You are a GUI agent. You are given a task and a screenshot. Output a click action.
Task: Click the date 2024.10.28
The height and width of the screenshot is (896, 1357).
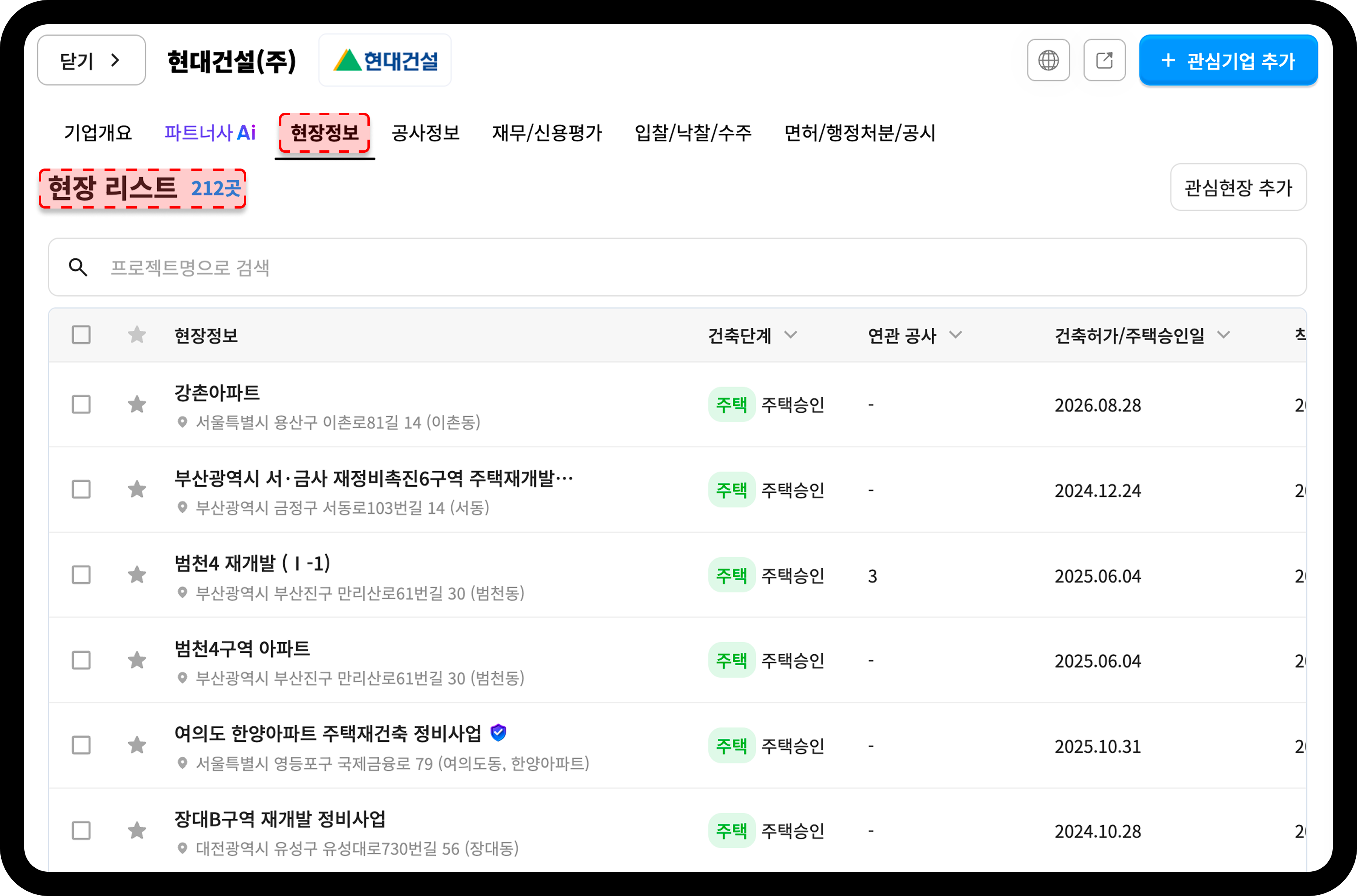(x=1097, y=831)
